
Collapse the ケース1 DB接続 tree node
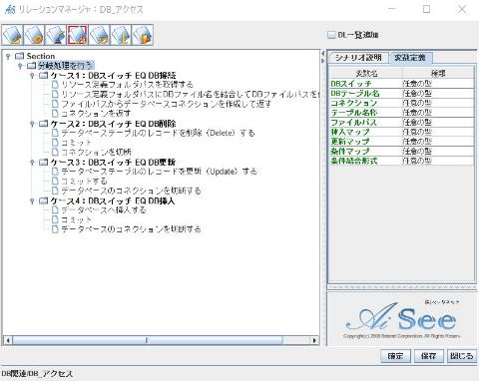[x=32, y=76]
